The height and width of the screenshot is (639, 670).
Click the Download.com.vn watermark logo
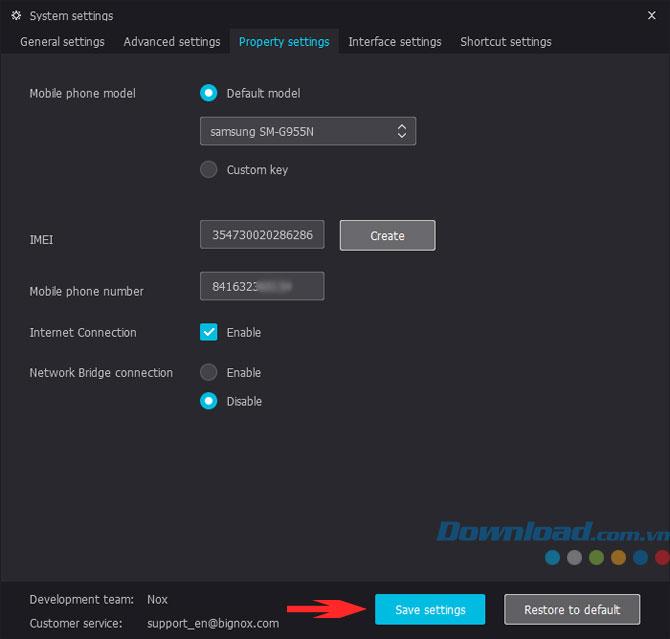click(x=552, y=531)
